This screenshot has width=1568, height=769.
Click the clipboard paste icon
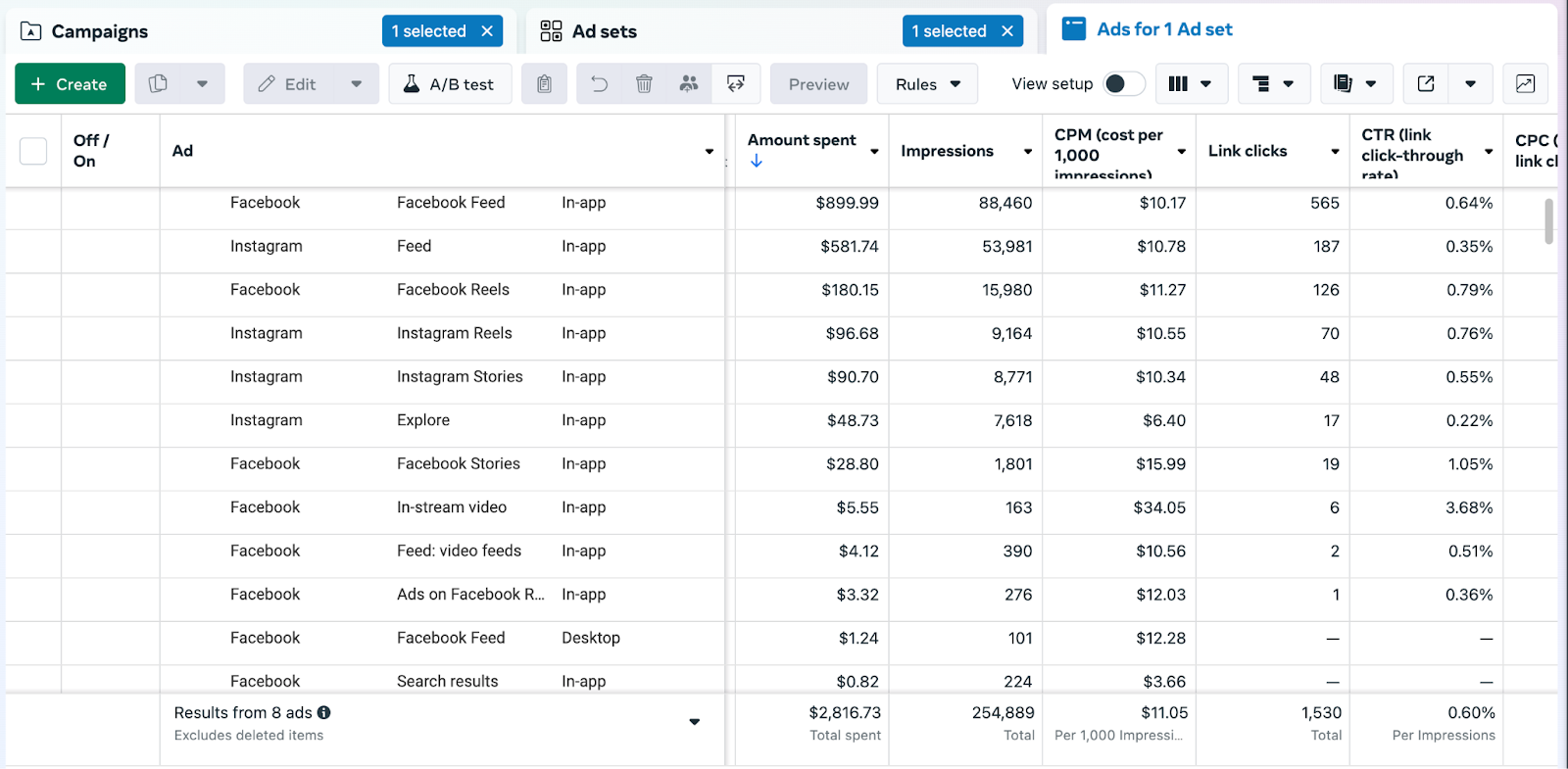pos(544,84)
